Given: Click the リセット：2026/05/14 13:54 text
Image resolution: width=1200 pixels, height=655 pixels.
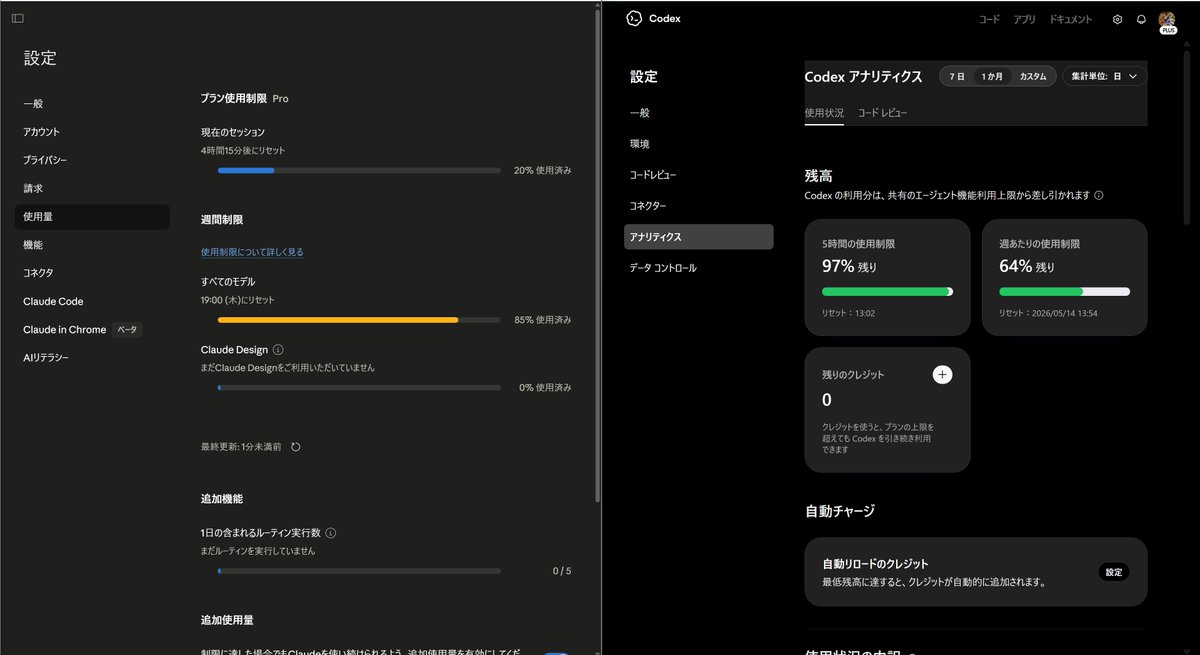Looking at the screenshot, I should 1048,313.
